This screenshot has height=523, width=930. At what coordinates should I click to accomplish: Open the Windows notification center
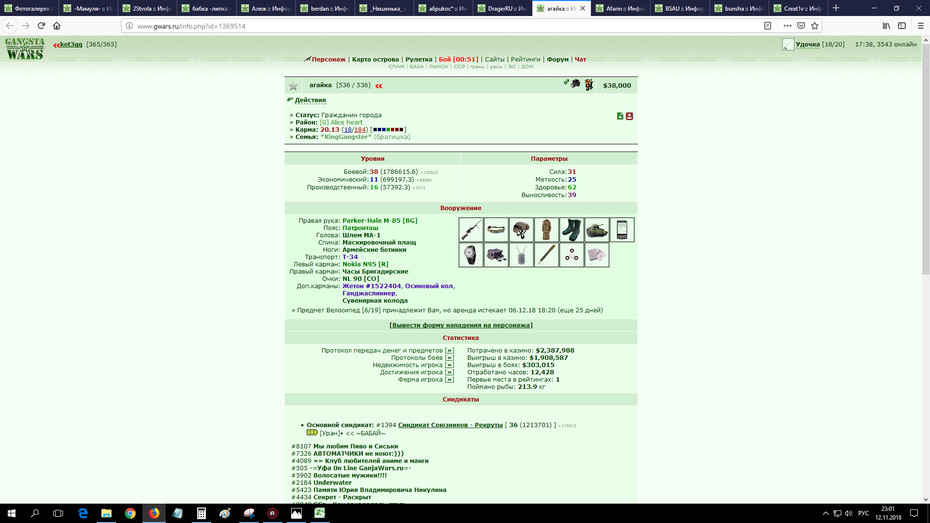(x=914, y=514)
